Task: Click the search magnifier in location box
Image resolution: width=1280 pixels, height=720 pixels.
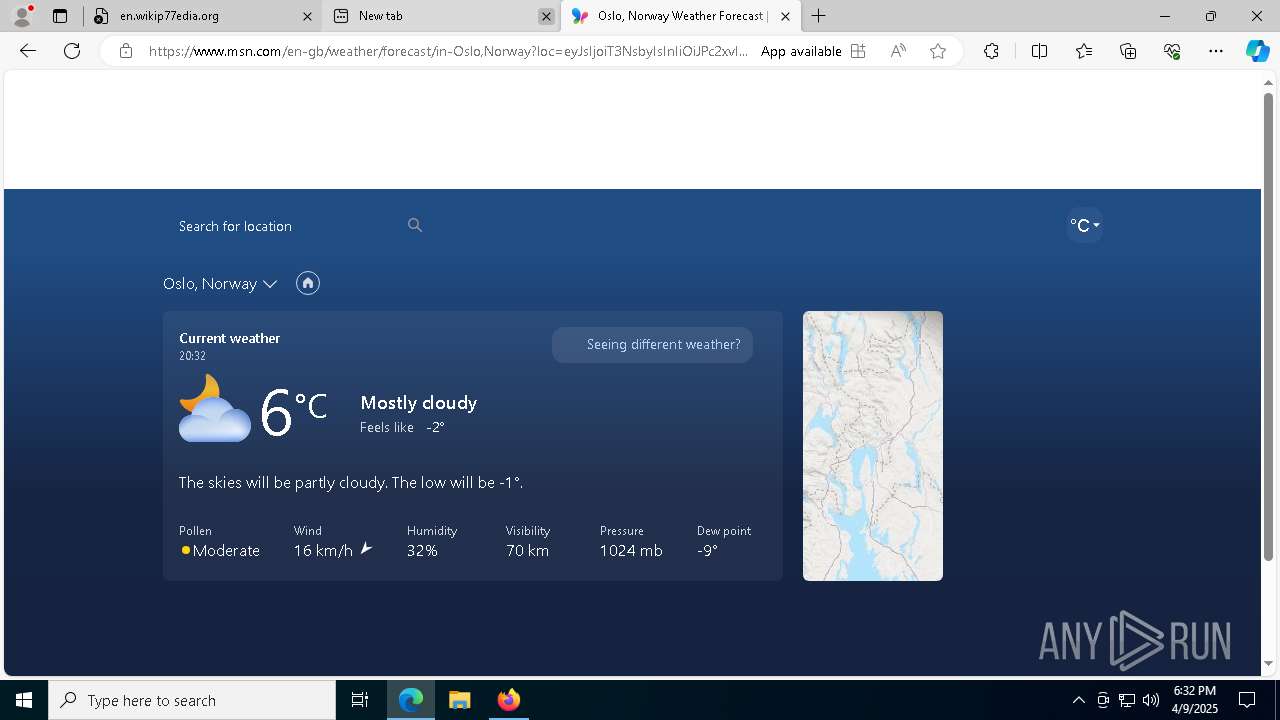Action: [x=415, y=225]
